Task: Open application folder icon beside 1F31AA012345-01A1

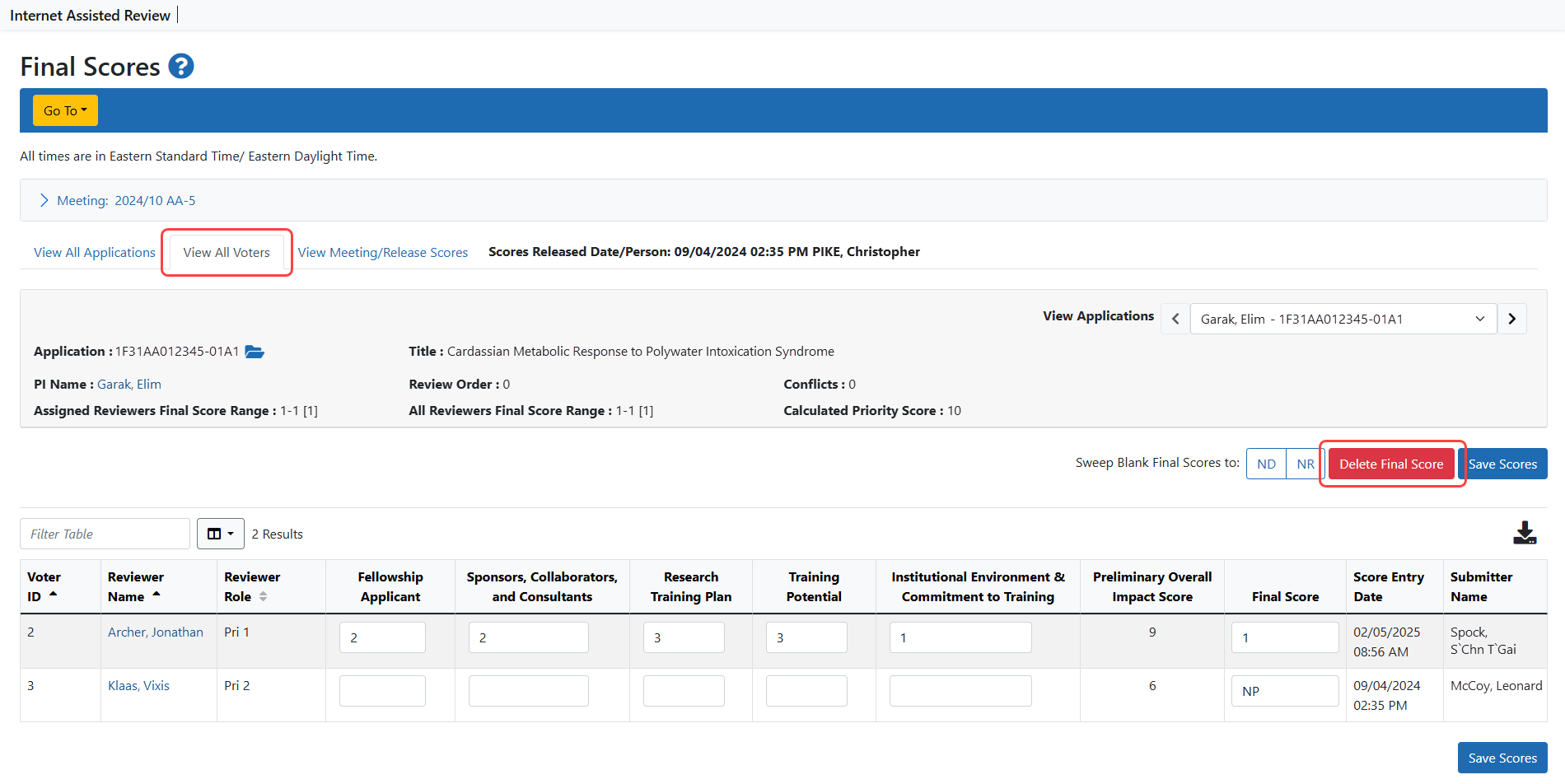Action: click(x=255, y=352)
